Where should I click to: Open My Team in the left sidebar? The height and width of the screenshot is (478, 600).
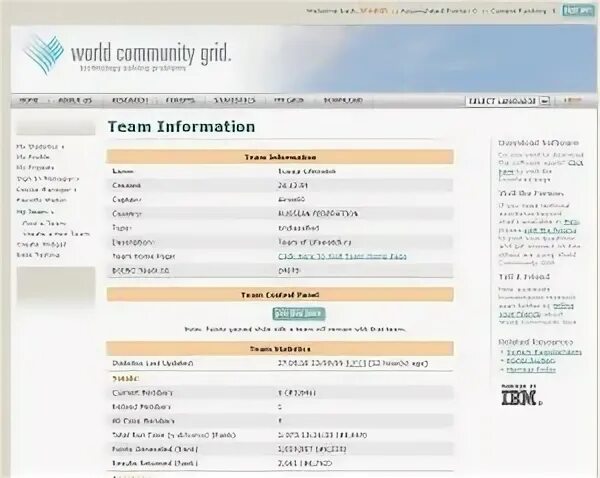(34, 212)
